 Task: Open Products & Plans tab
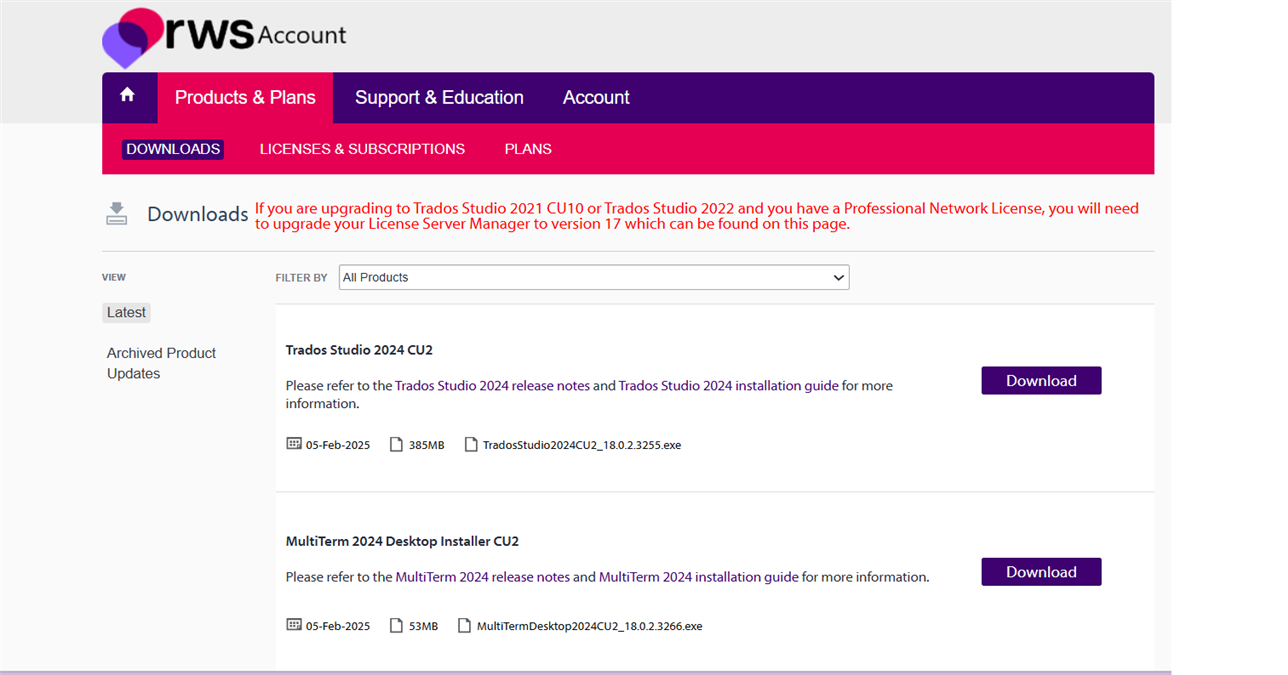245,98
